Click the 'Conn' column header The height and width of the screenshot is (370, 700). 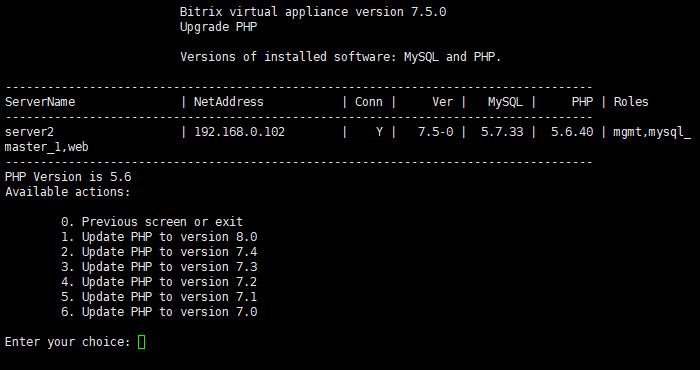(369, 102)
